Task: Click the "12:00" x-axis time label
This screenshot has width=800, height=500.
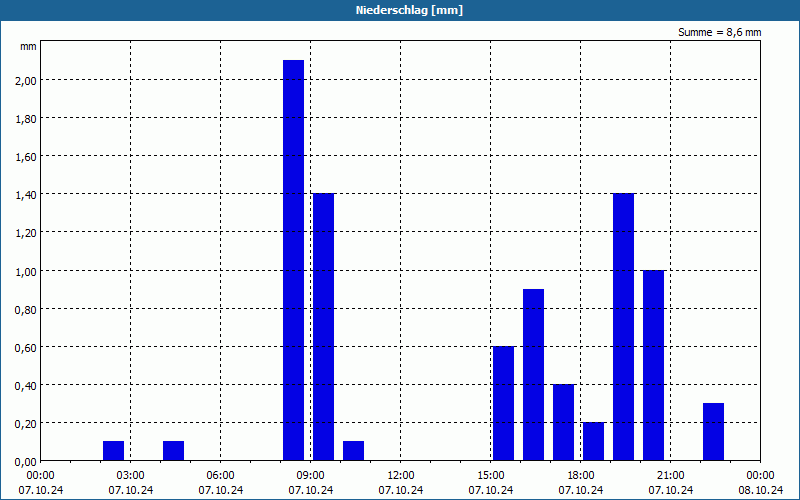Action: 401,476
